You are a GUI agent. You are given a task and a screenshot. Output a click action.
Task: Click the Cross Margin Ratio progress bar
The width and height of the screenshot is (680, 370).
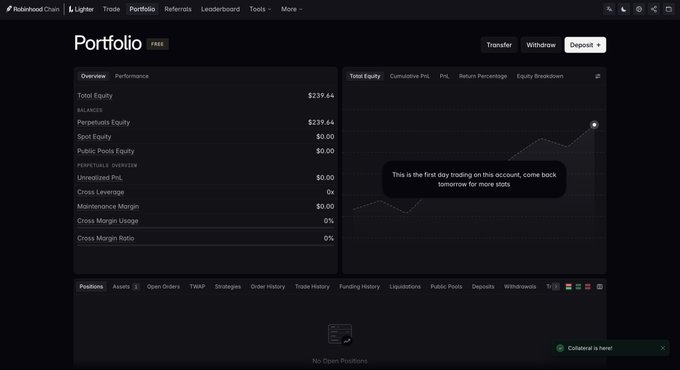coord(206,245)
